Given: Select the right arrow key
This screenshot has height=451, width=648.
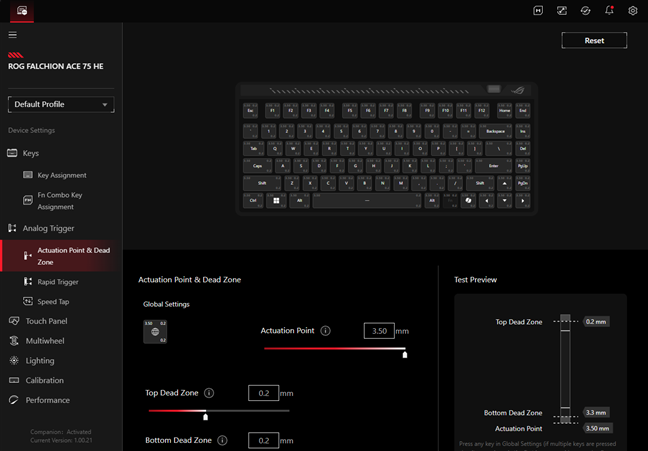Looking at the screenshot, I should (x=523, y=200).
